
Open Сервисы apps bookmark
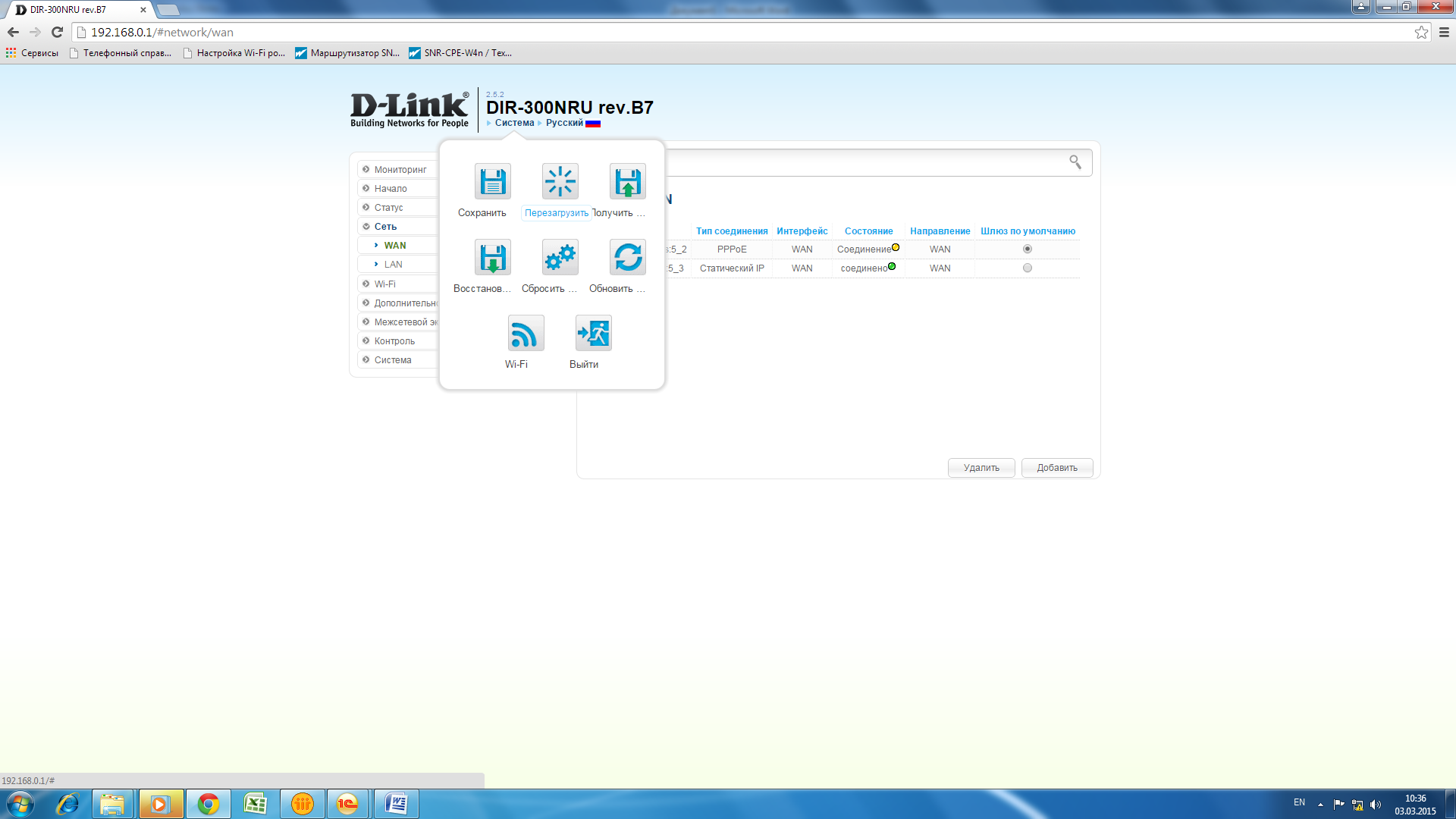coord(32,53)
